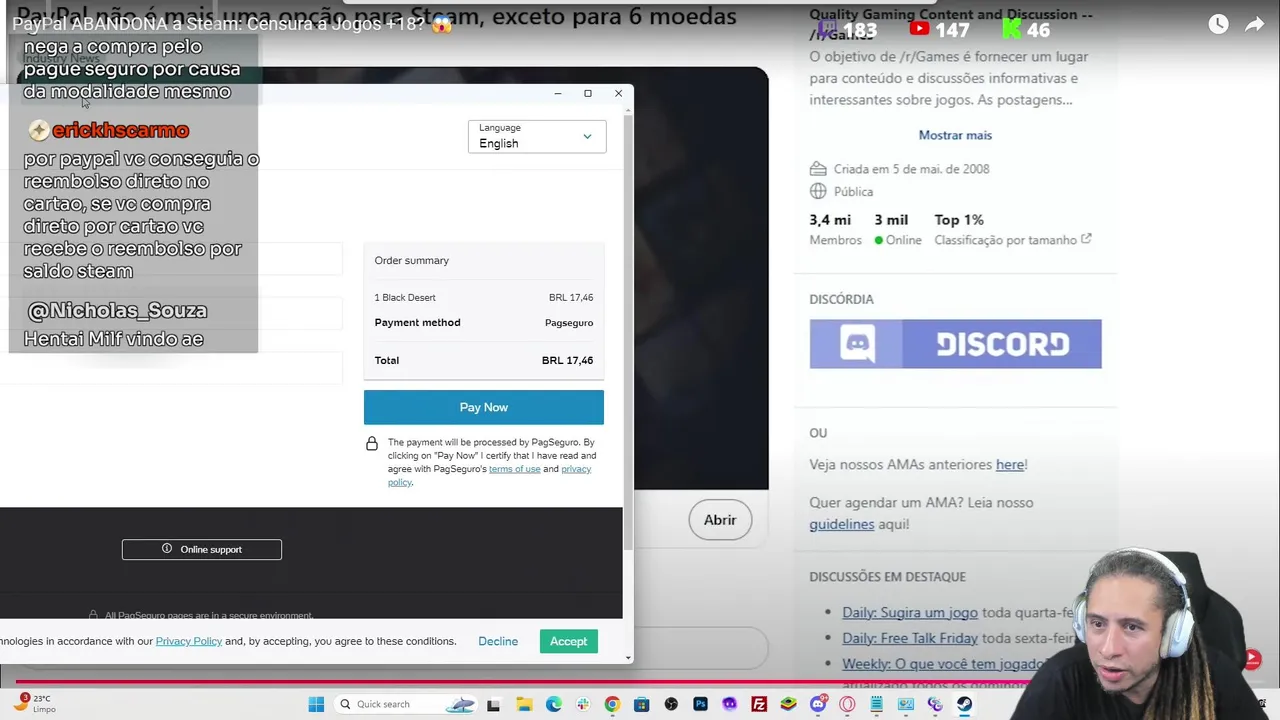Expand description with Mostrar mais
Screen dimensions: 1280x720
pos(955,135)
